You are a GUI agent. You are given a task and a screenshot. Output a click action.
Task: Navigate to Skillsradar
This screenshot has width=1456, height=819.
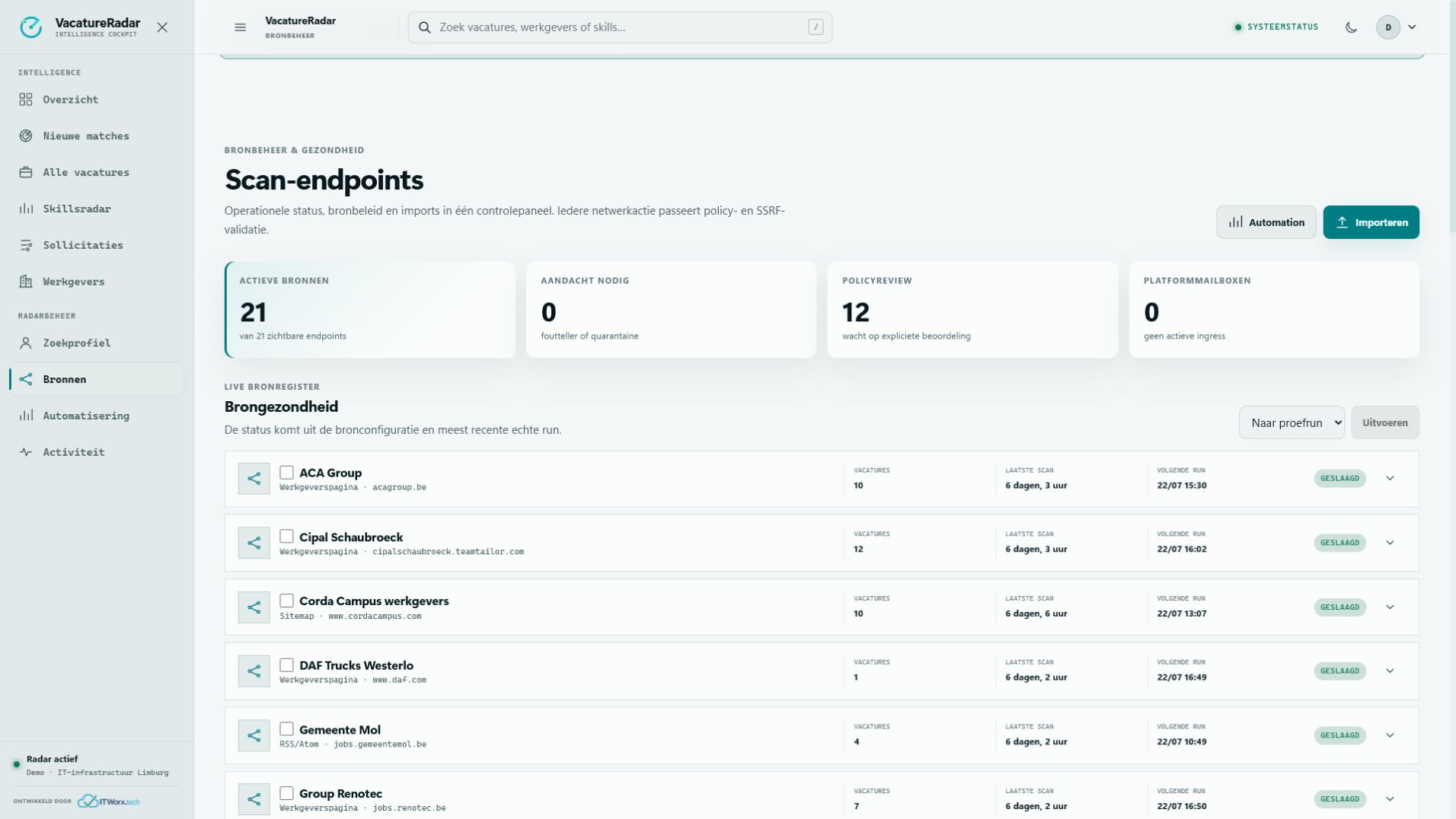tap(97, 209)
